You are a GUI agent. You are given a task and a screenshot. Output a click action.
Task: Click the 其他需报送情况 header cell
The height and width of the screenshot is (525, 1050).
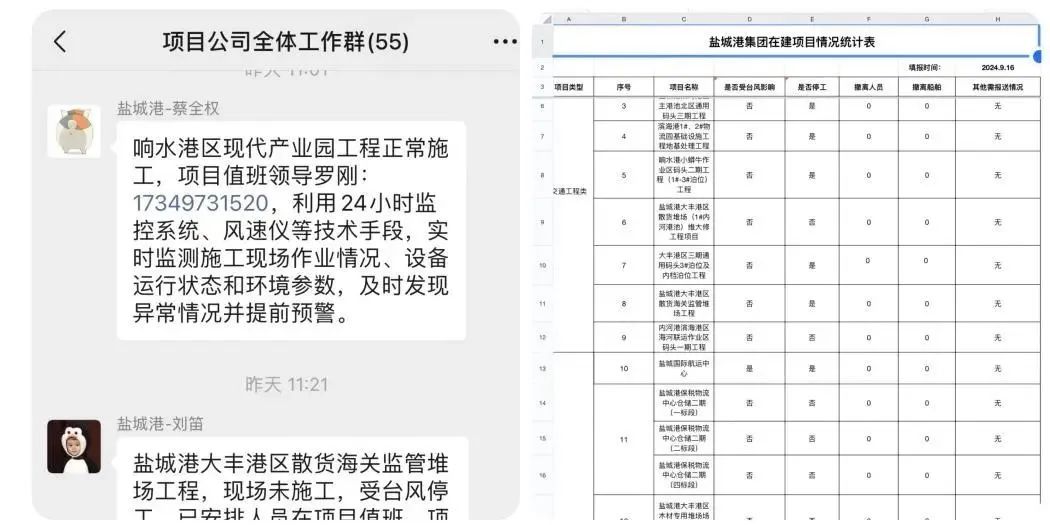click(x=997, y=87)
